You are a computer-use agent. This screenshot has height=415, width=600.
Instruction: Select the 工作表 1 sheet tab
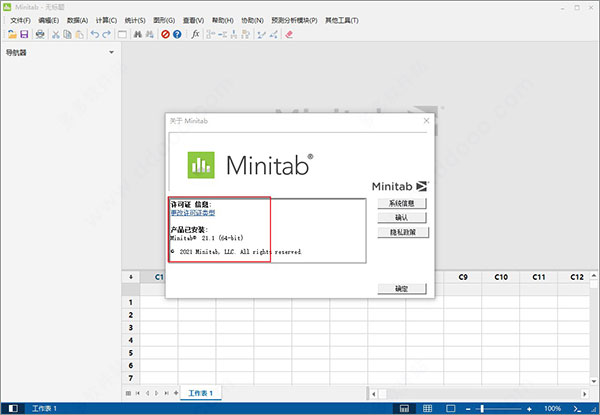click(x=203, y=393)
